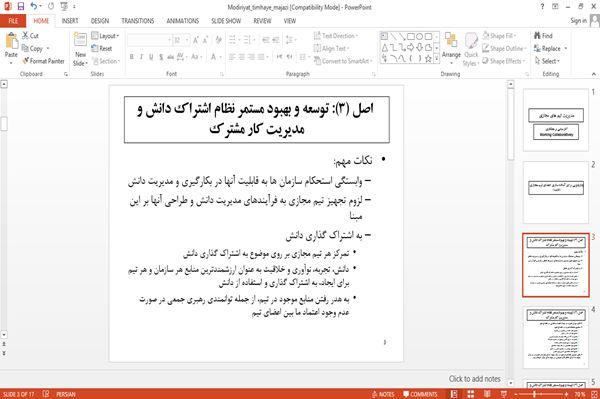Click the Cut command
Image resolution: width=600 pixels, height=399 pixels.
(30, 36)
